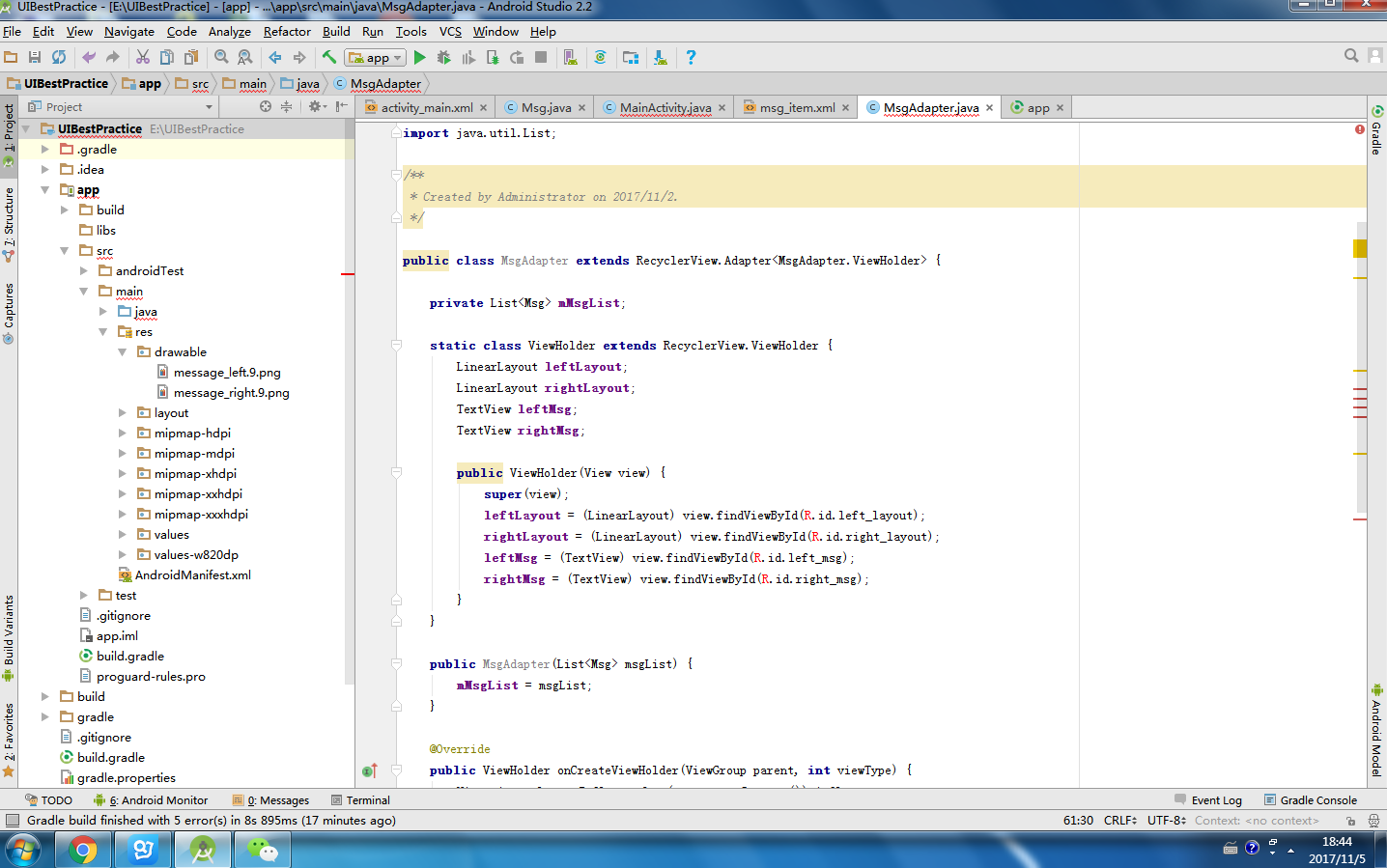
Task: Close the Msg.java editor tab
Action: [581, 108]
